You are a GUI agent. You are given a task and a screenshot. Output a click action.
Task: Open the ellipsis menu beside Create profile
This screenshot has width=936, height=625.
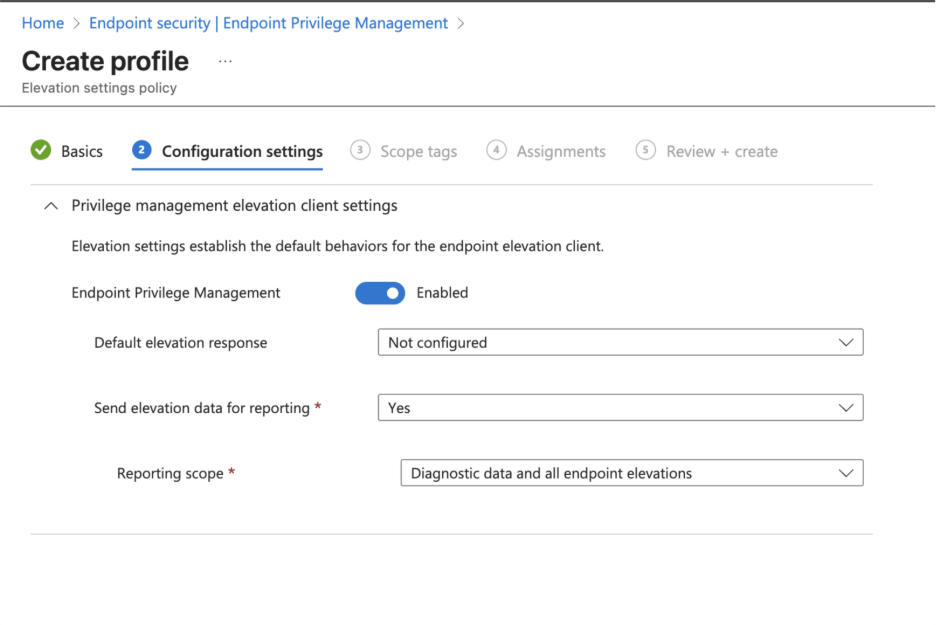225,62
